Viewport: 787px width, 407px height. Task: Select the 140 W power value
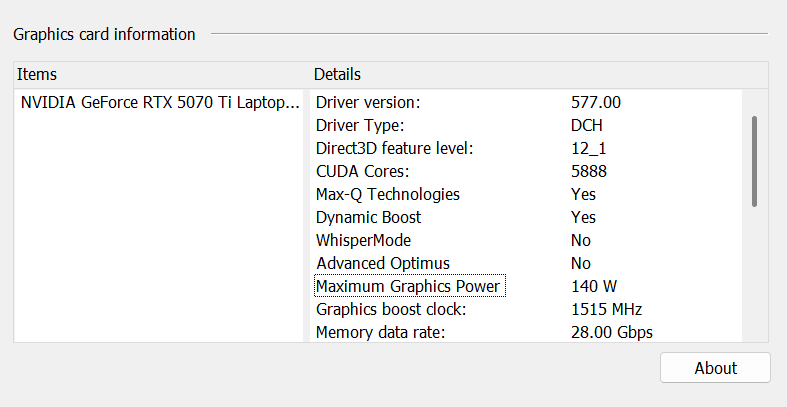click(x=594, y=287)
